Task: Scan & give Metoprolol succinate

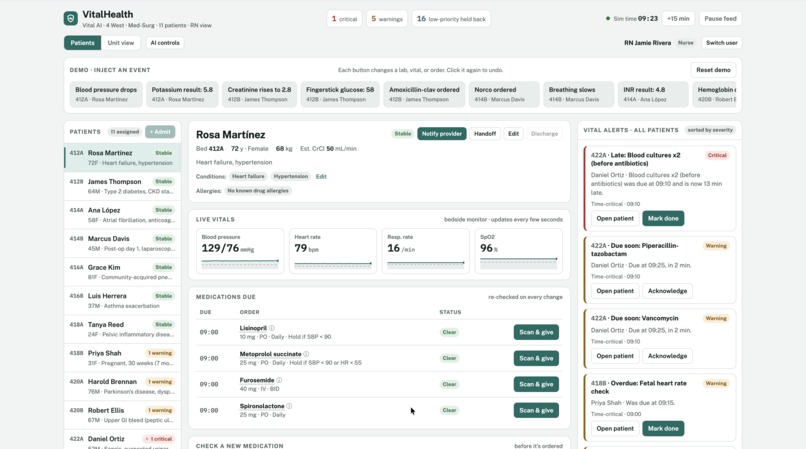Action: [536, 358]
